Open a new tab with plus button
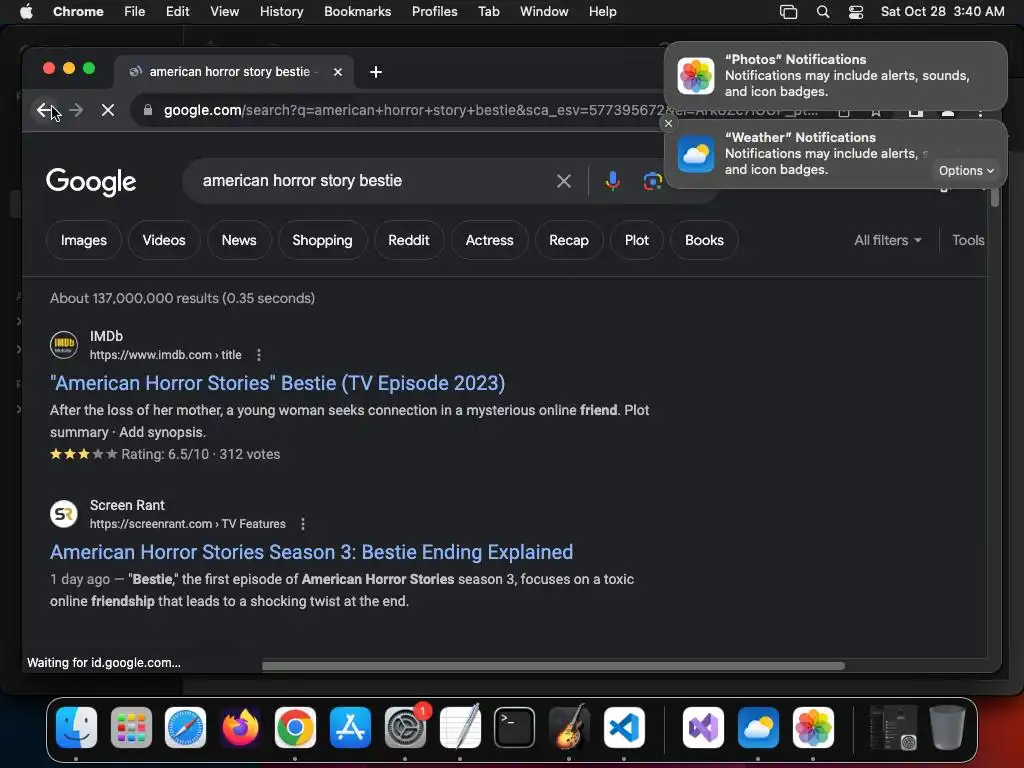The image size is (1024, 768). point(376,72)
